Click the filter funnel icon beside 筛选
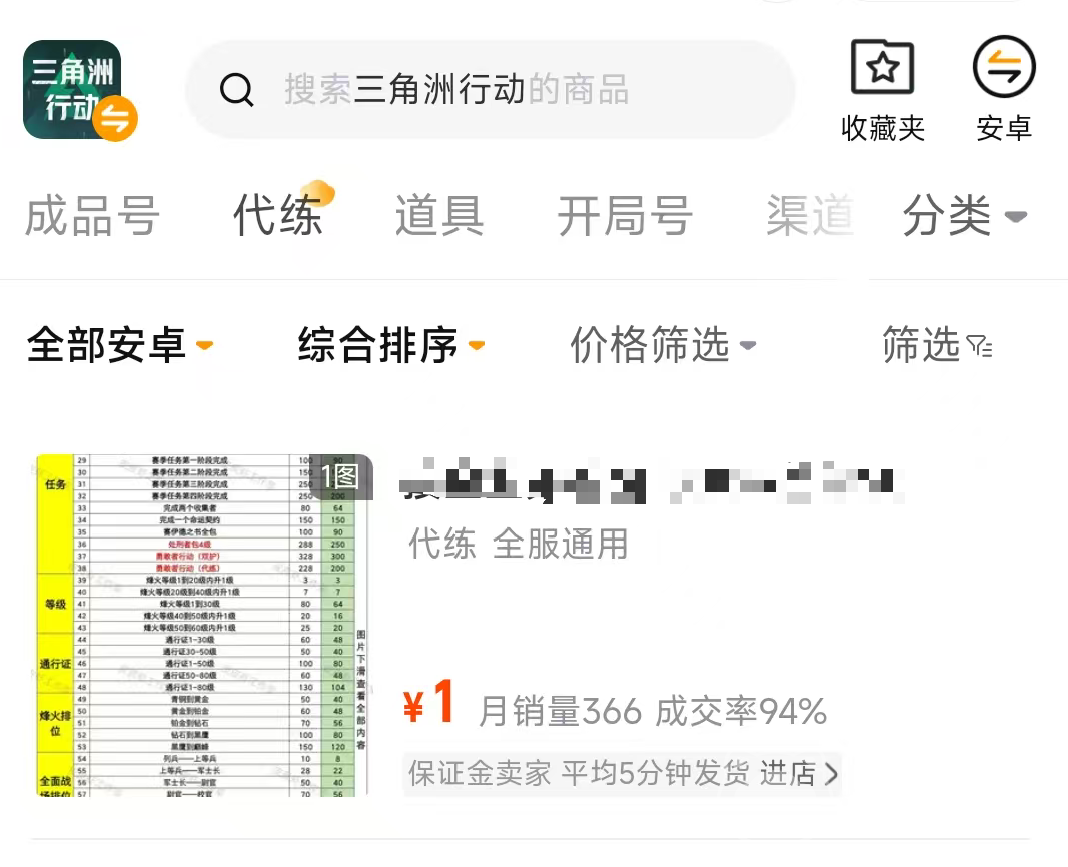The width and height of the screenshot is (1068, 867). point(979,347)
